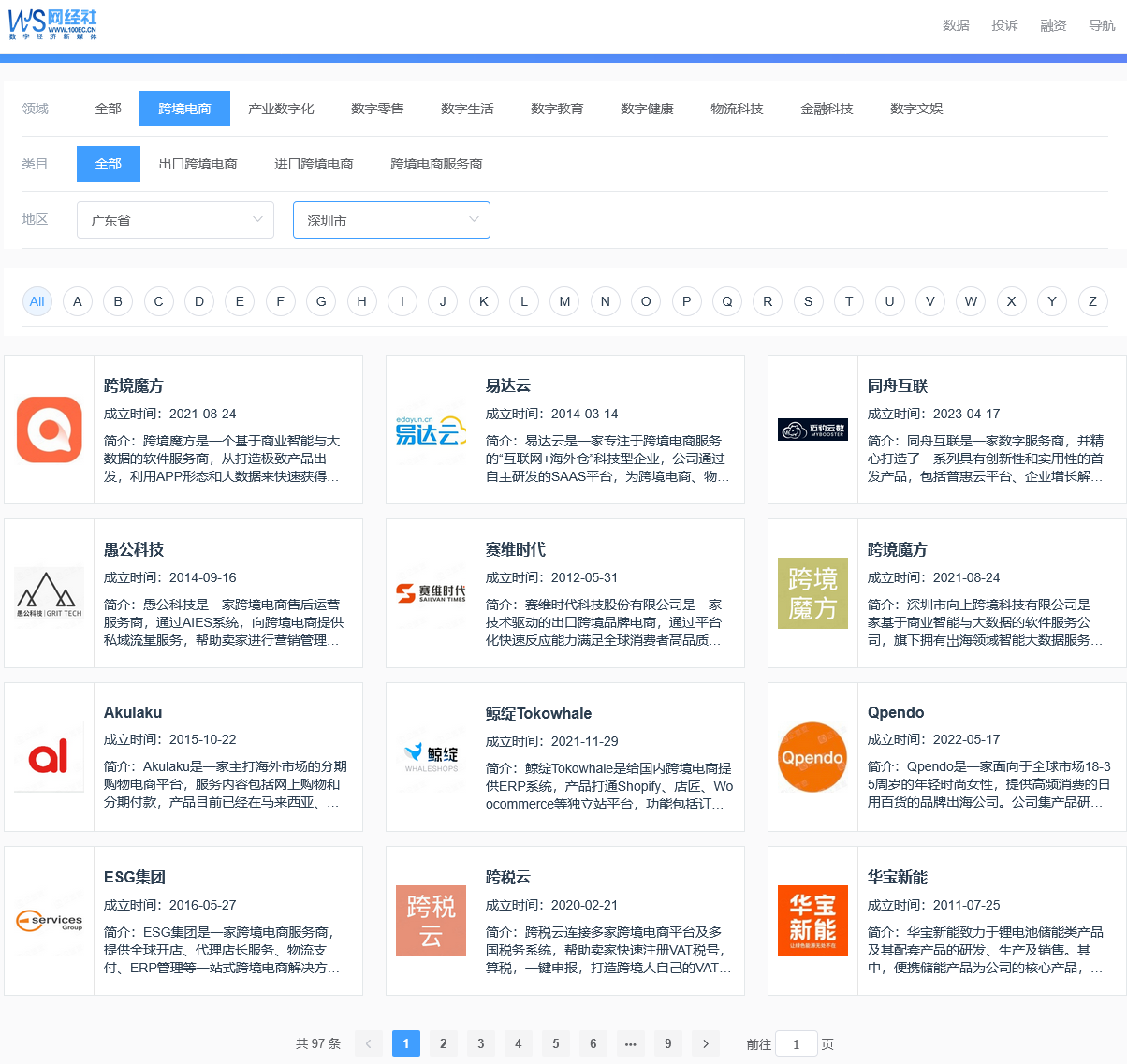Open the Qpendo orange circle logo
The image size is (1127, 1064).
pyautogui.click(x=812, y=757)
